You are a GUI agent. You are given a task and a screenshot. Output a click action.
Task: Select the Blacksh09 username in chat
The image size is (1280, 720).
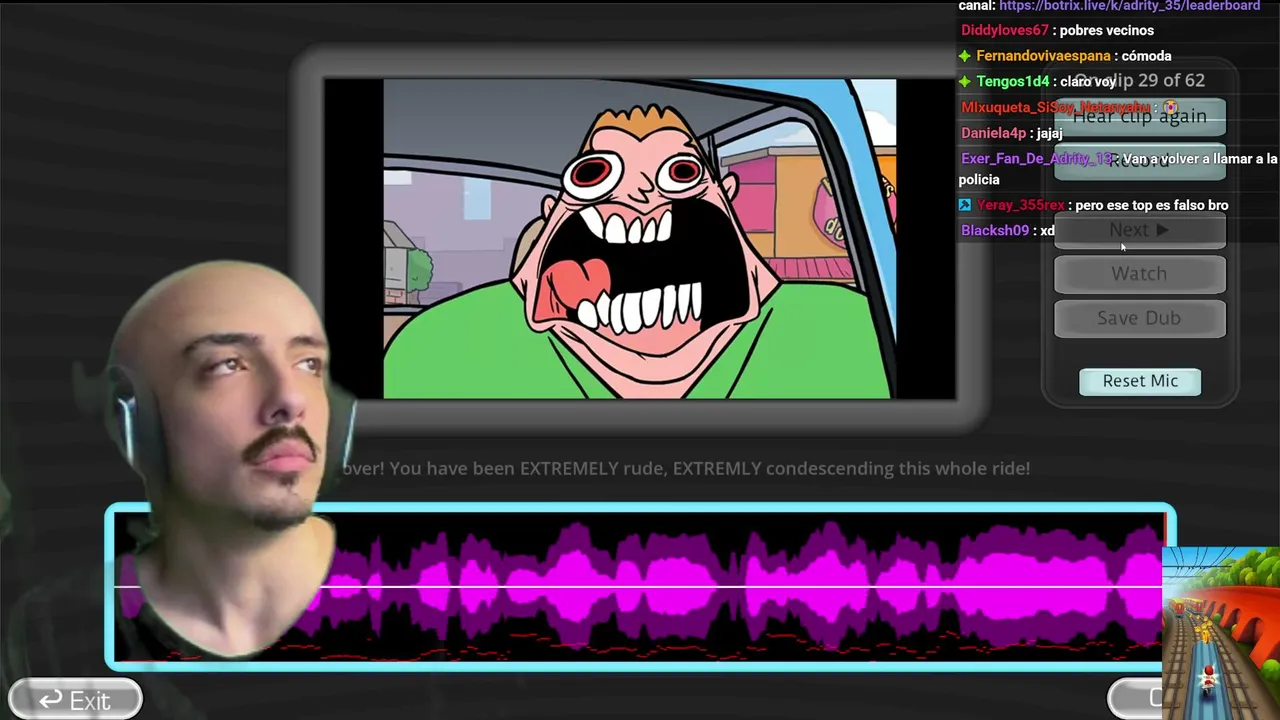point(995,230)
